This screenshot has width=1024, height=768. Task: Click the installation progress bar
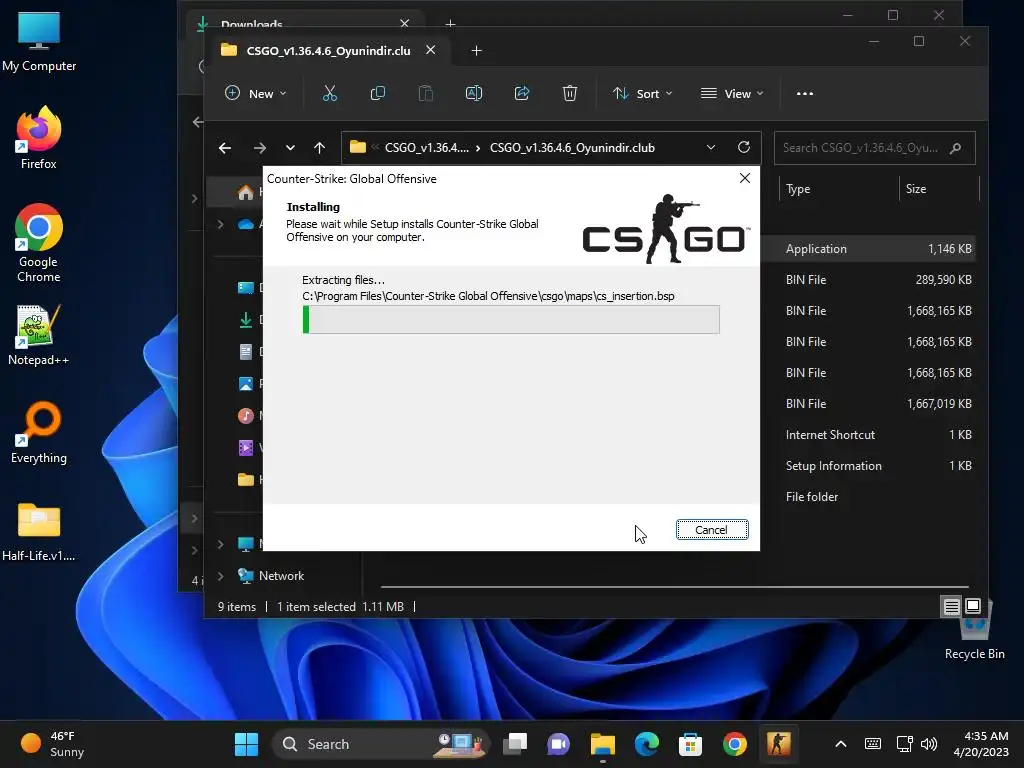click(511, 319)
